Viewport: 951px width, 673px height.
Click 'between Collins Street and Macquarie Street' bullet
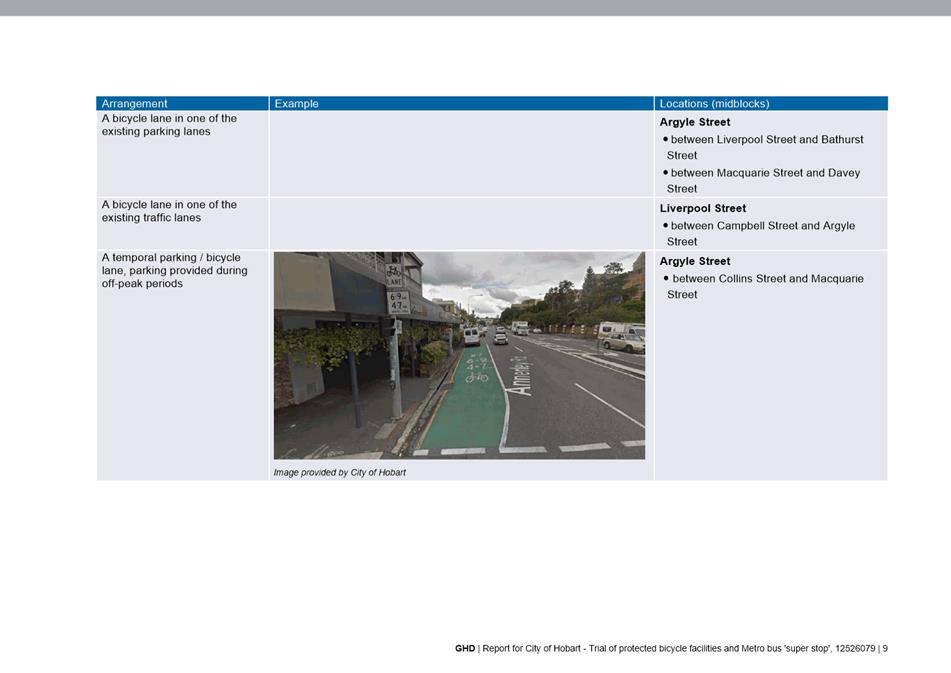pos(764,286)
